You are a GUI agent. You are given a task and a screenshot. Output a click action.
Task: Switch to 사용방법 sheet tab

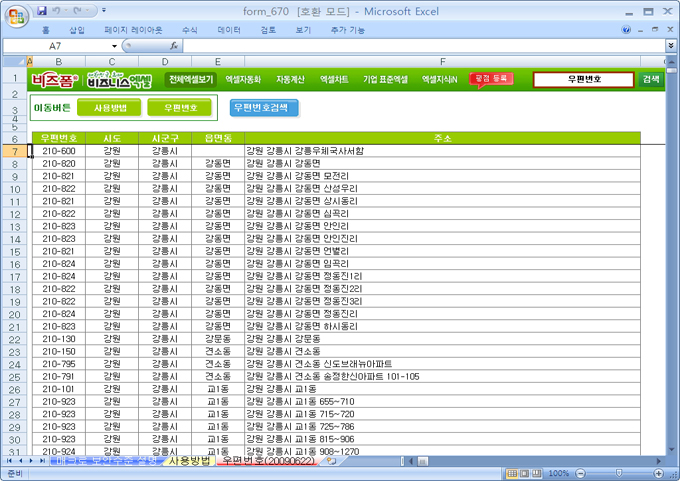click(189, 461)
